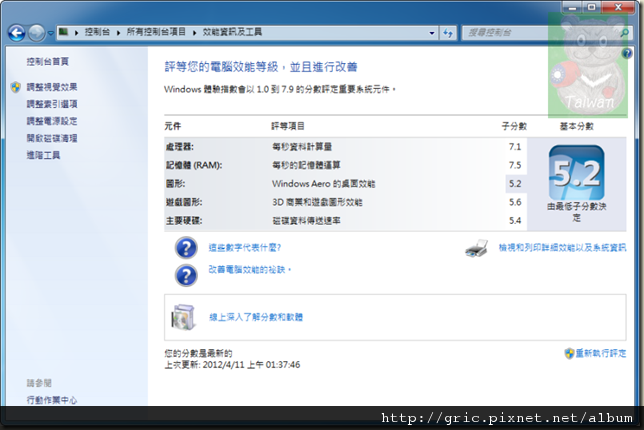Viewport: 644px width, 430px height.
Task: Click the last update timestamp 2012/4/11
Action: 251,365
